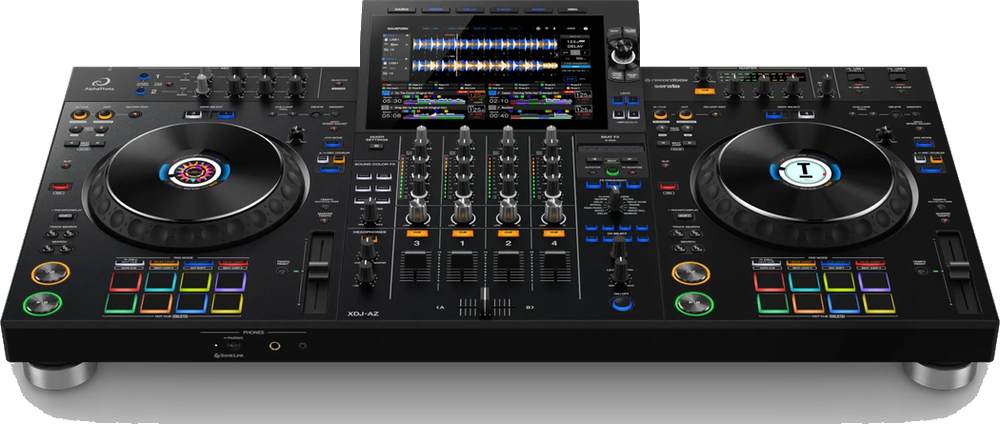This screenshot has width=1000, height=424.
Task: Select BEAT LOOP pad mode on right deck
Action: tap(801, 263)
